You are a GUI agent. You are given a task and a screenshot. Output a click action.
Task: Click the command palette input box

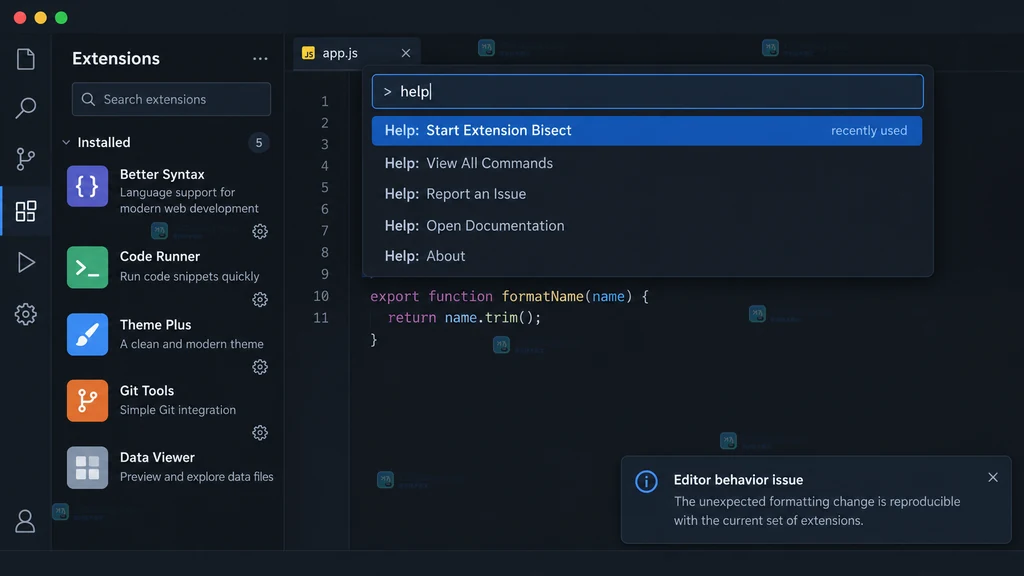(x=647, y=91)
